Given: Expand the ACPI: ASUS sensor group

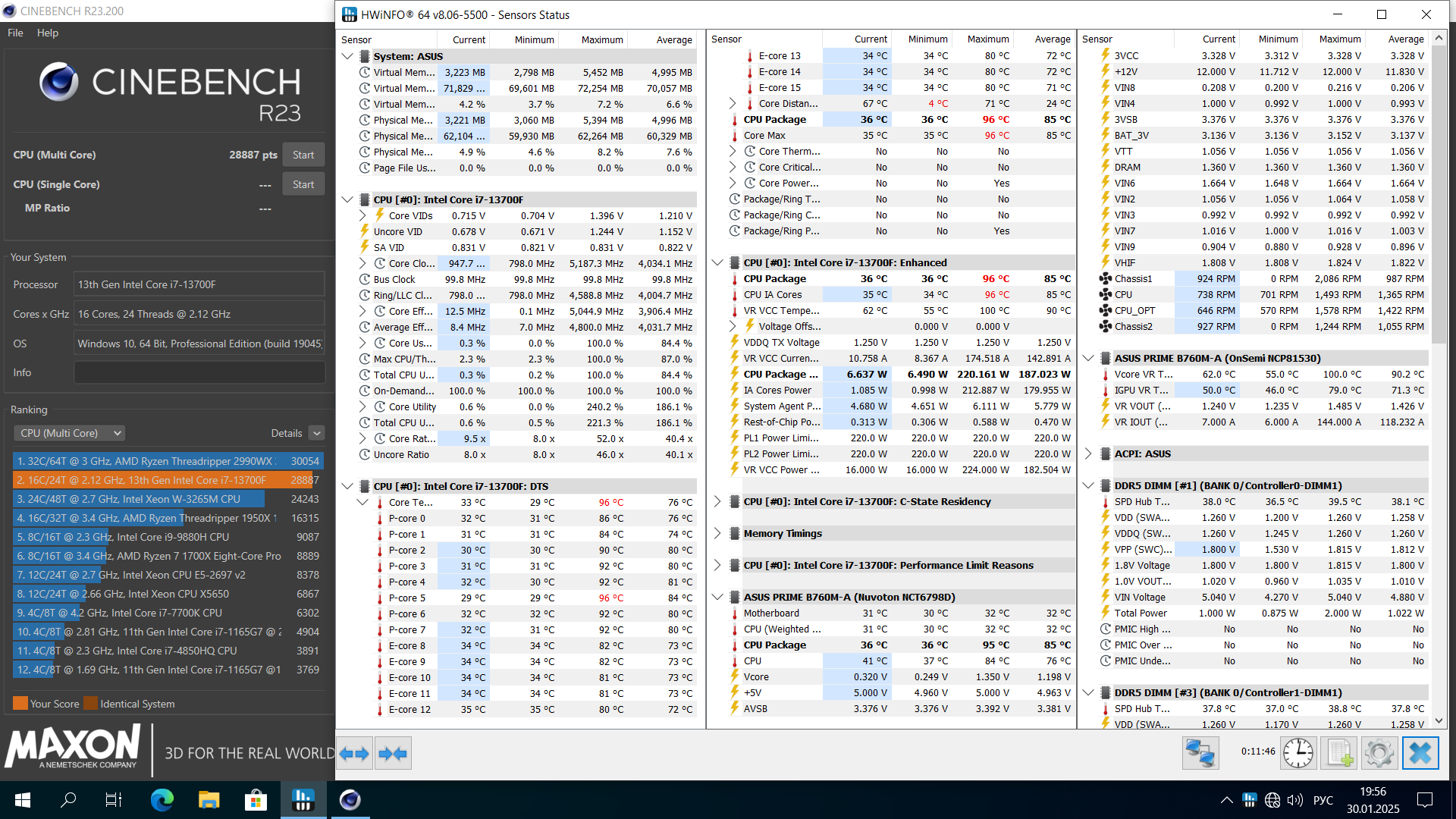Looking at the screenshot, I should click(x=1088, y=453).
